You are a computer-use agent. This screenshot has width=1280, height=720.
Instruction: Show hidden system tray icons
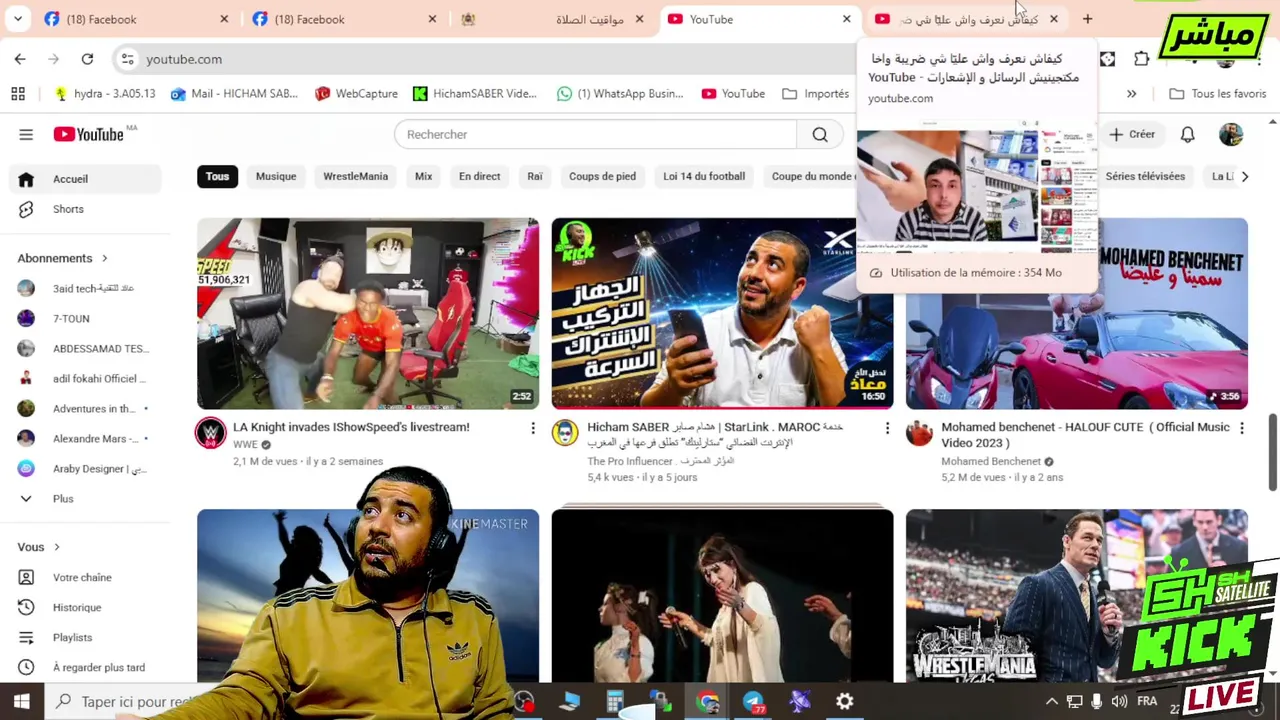pos(1051,702)
